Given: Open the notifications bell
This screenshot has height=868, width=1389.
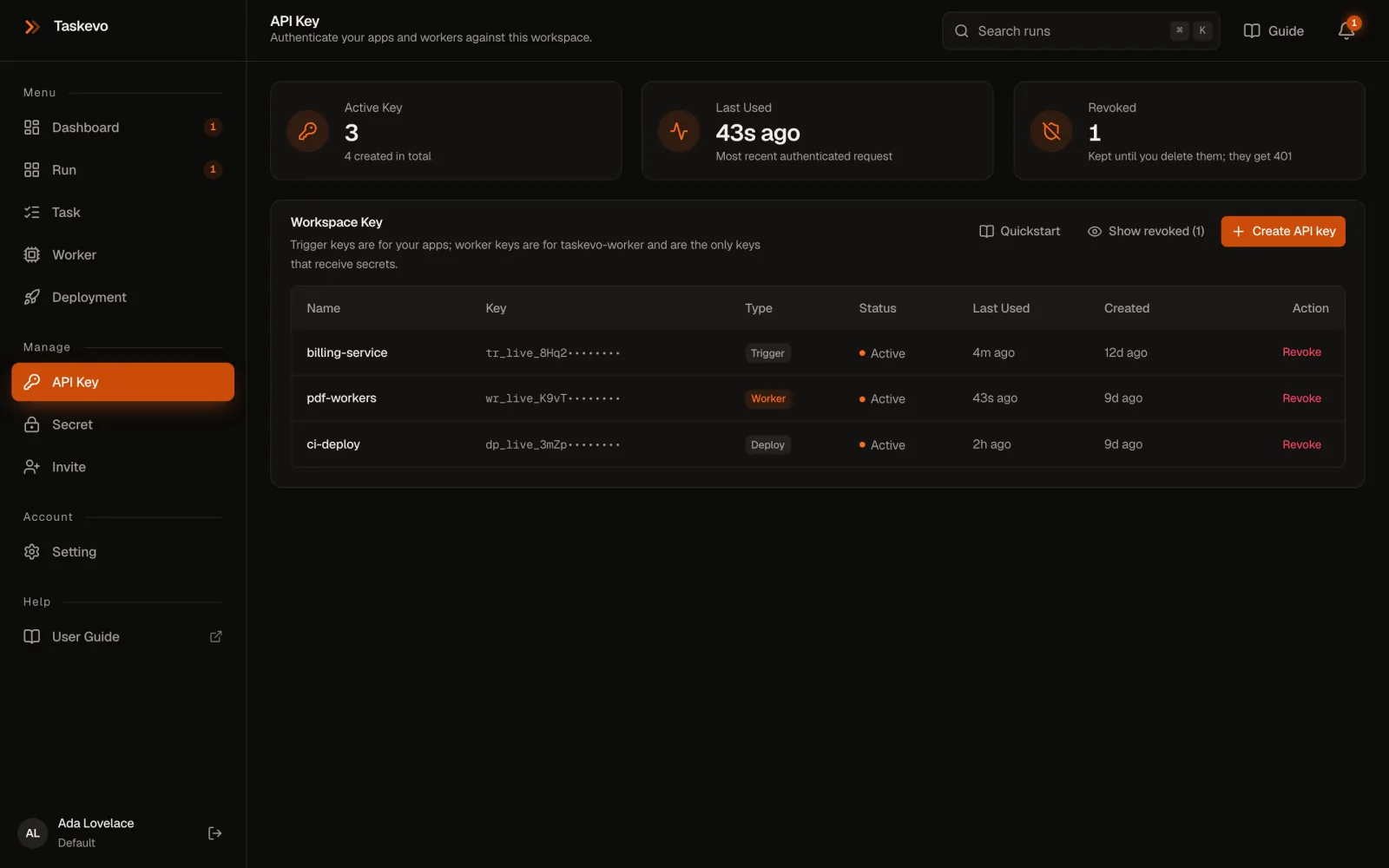Looking at the screenshot, I should coord(1346,30).
